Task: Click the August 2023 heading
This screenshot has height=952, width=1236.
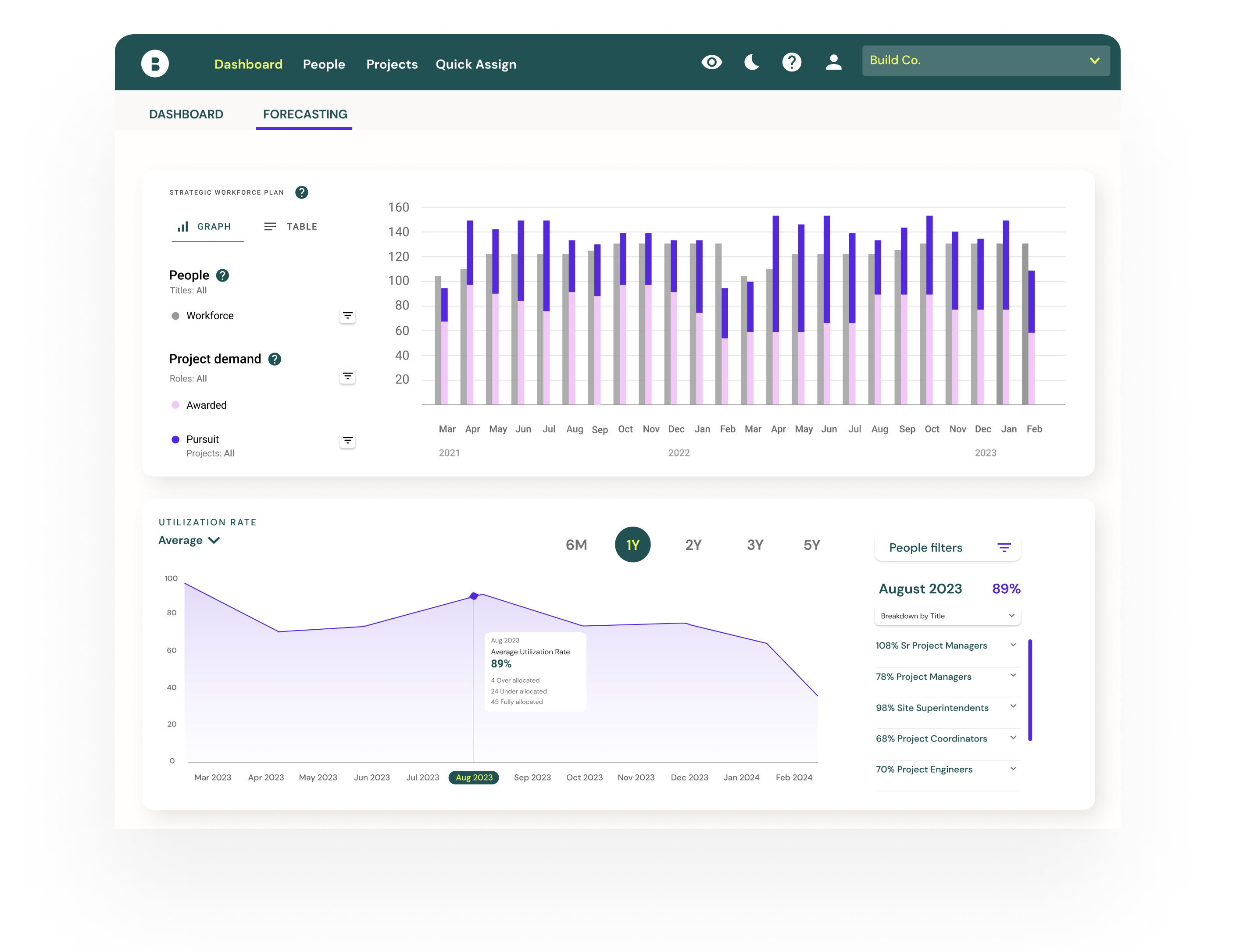Action: pyautogui.click(x=920, y=589)
